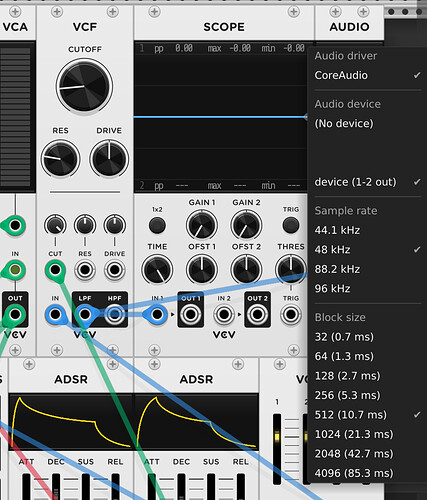Choose block size 256 (5.3 ms)
Screen dimensions: 427x500
coord(367,395)
